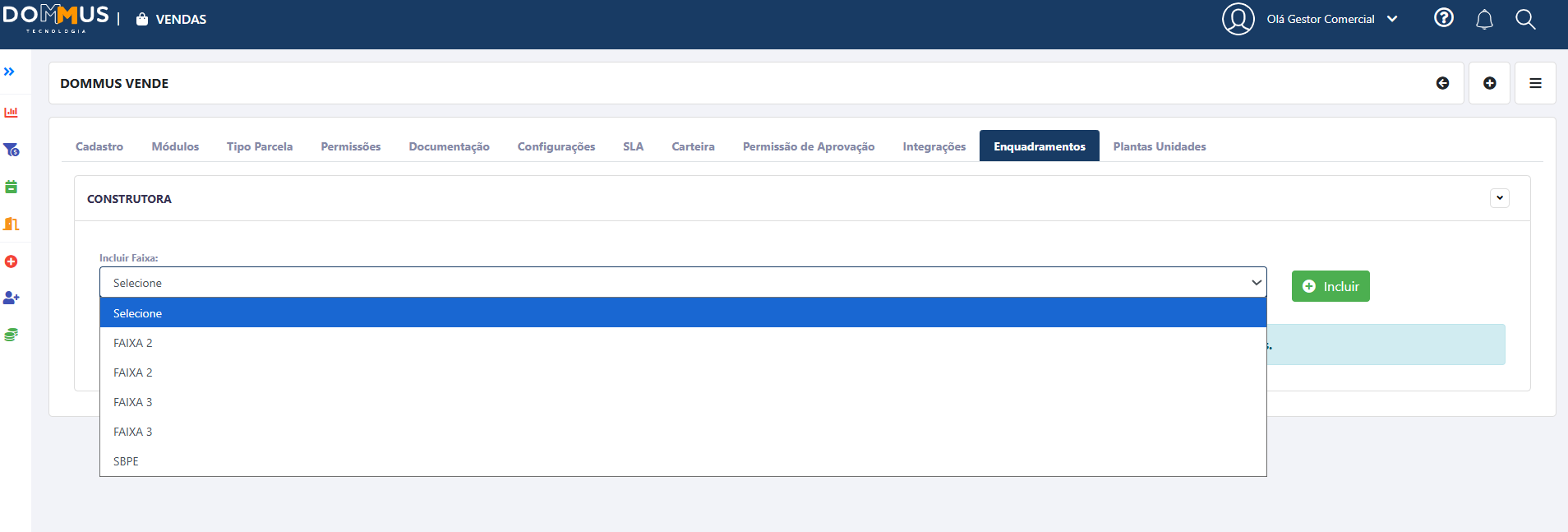Open the hamburger menu beside Dommus Vende
This screenshot has height=532, width=1568.
point(1534,83)
